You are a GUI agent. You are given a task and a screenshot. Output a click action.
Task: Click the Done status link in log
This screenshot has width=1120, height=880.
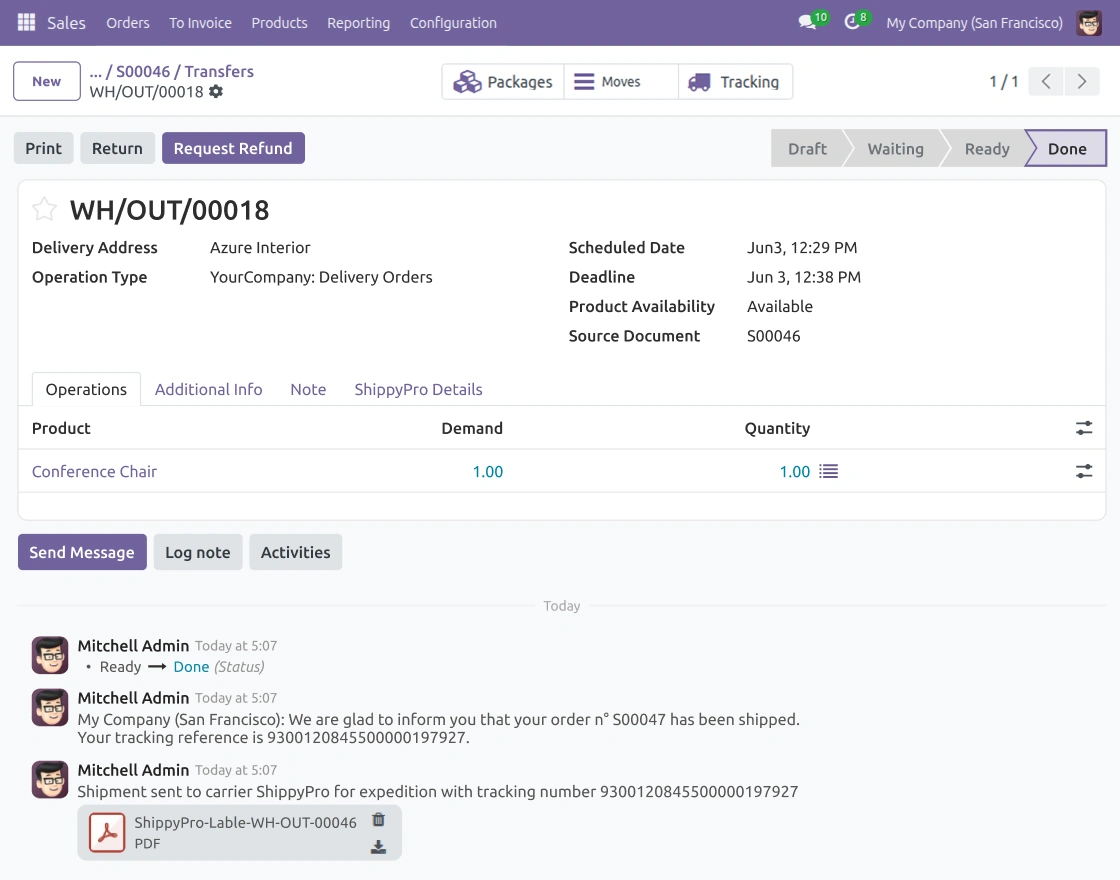coord(191,666)
